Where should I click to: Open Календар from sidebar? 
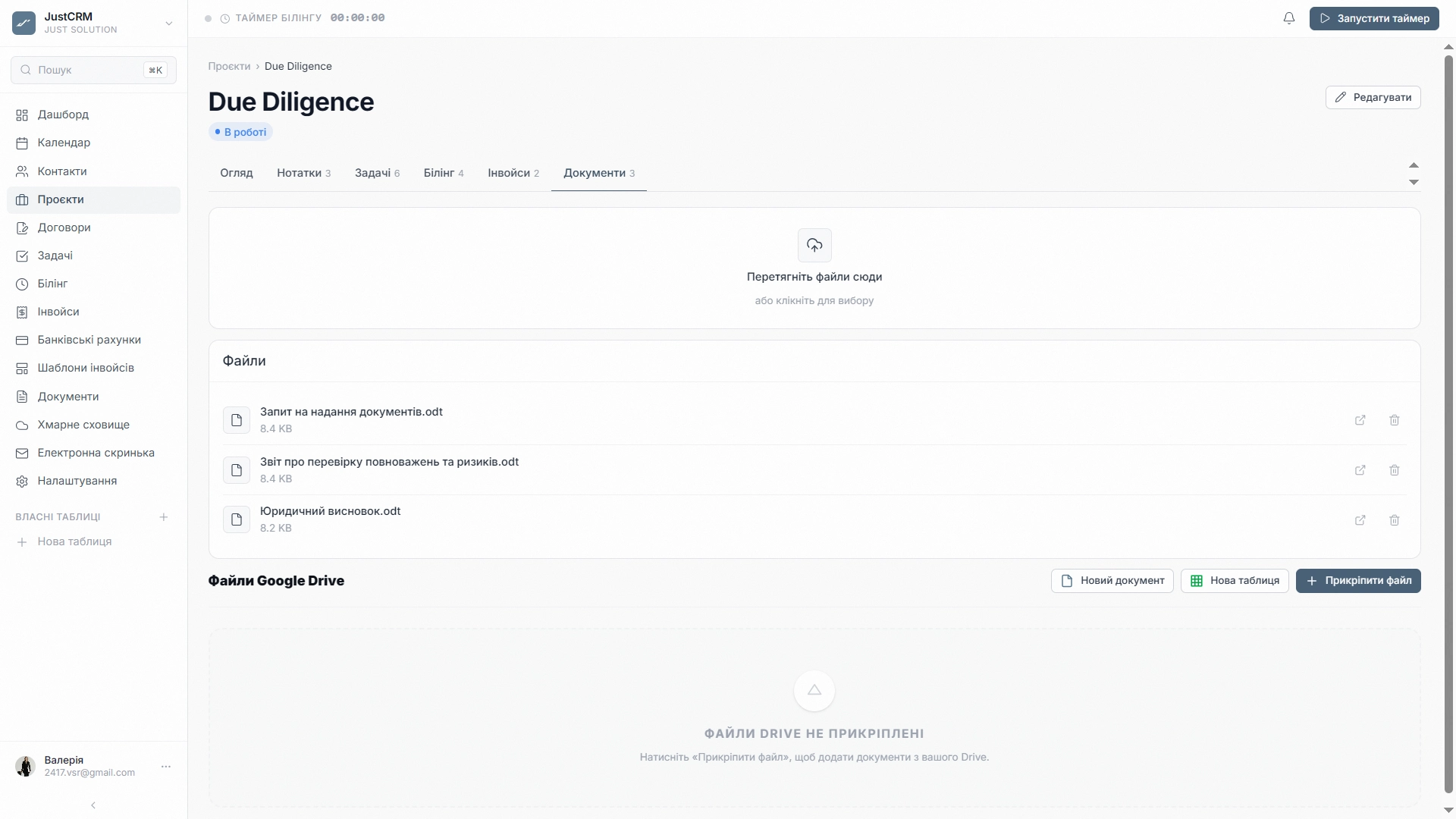[93, 143]
